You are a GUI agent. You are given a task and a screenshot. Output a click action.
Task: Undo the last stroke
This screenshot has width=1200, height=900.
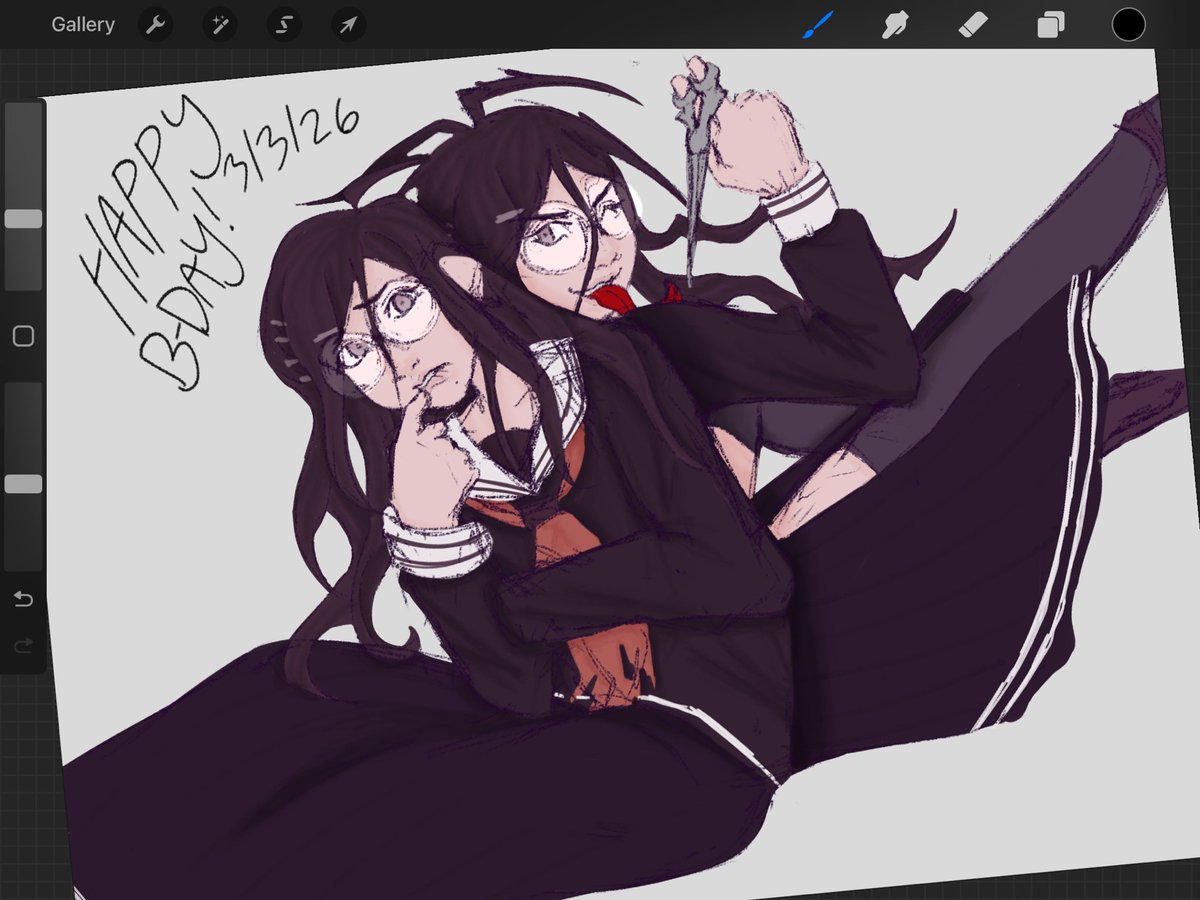click(x=23, y=599)
